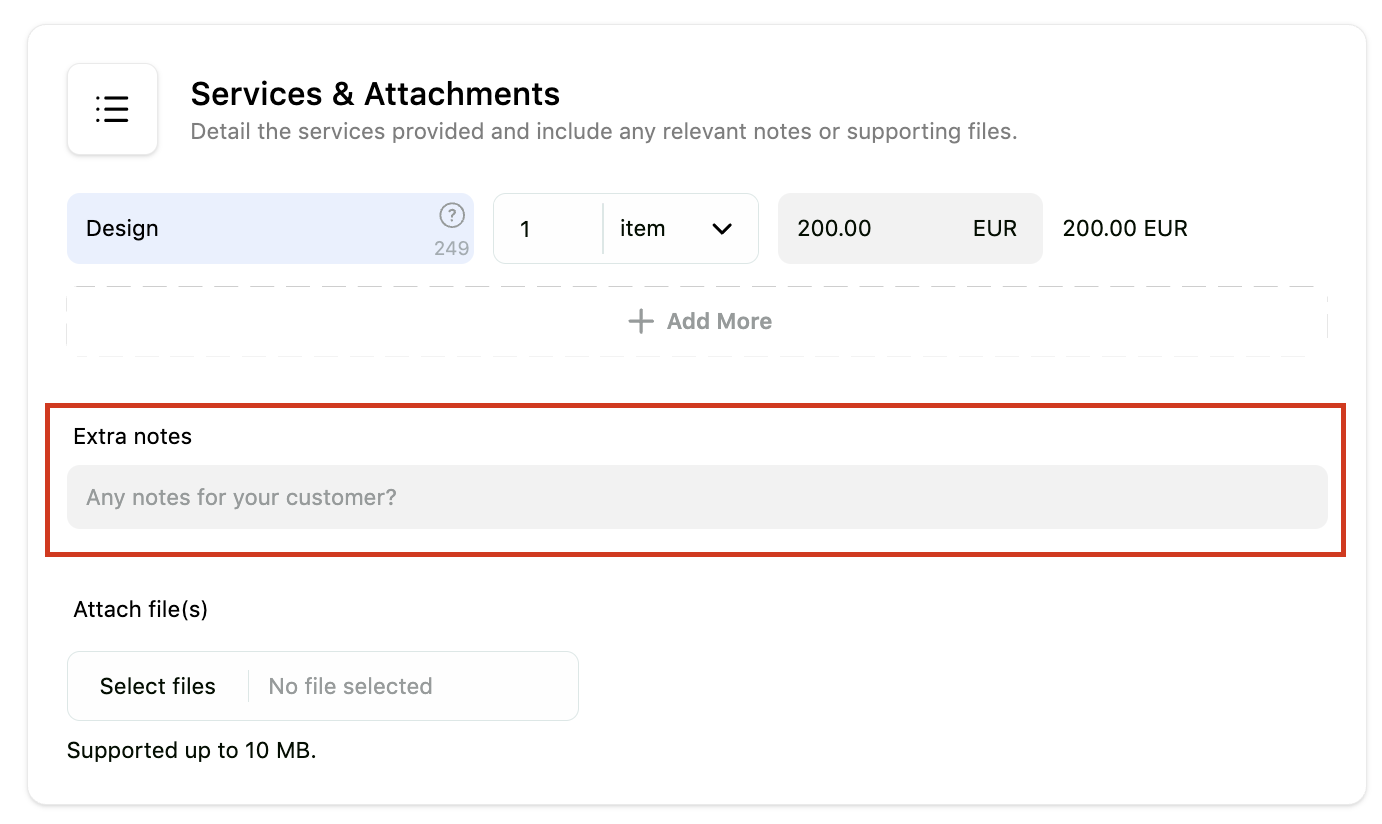Select the 'item' unit combo box text

[x=642, y=228]
